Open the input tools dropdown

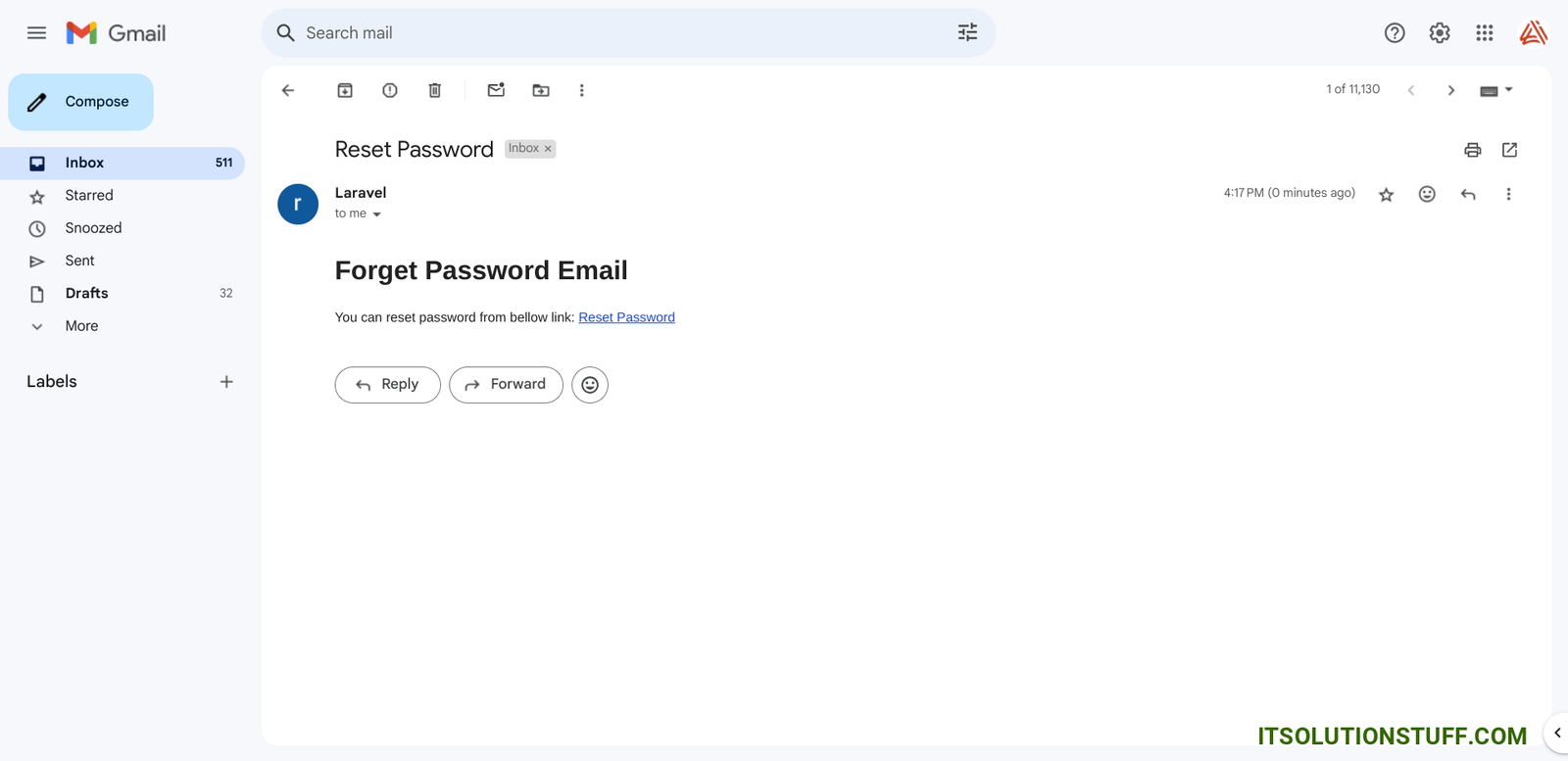click(1508, 90)
